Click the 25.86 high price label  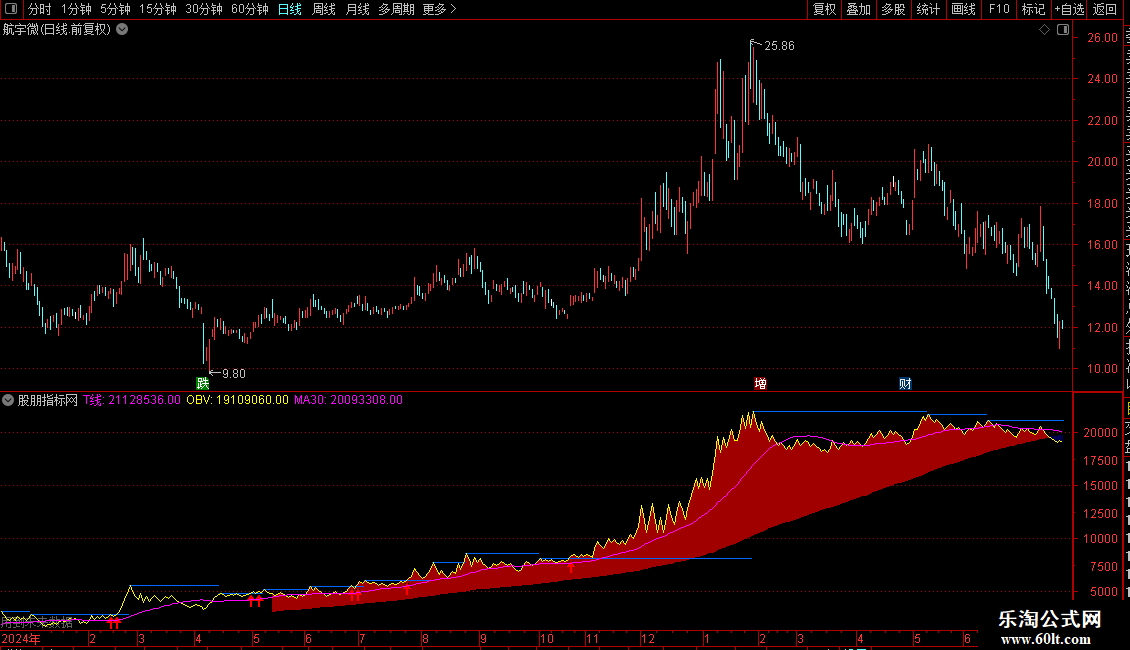779,46
